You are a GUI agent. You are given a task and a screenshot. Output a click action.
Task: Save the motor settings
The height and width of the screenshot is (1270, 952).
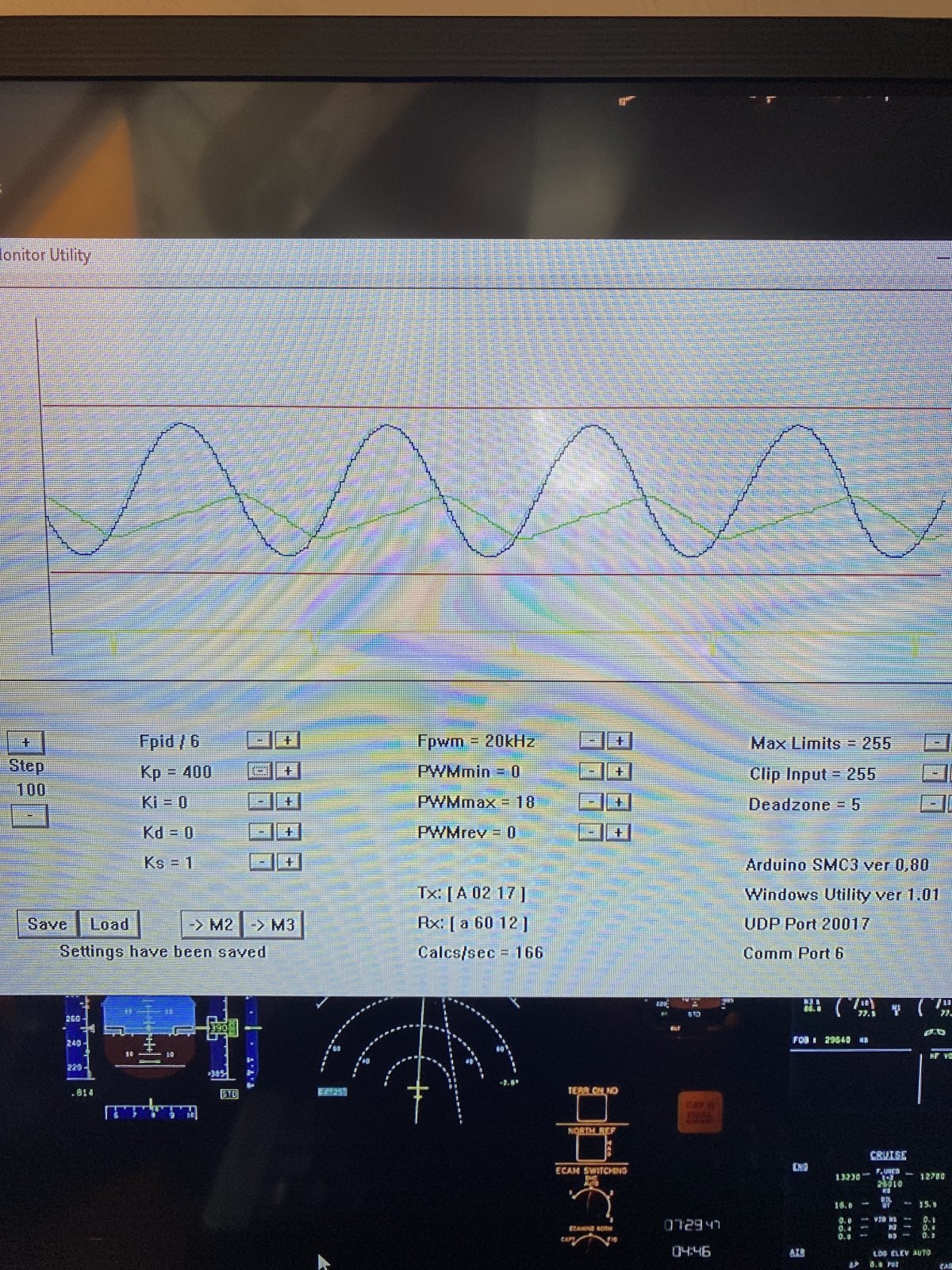click(x=48, y=924)
